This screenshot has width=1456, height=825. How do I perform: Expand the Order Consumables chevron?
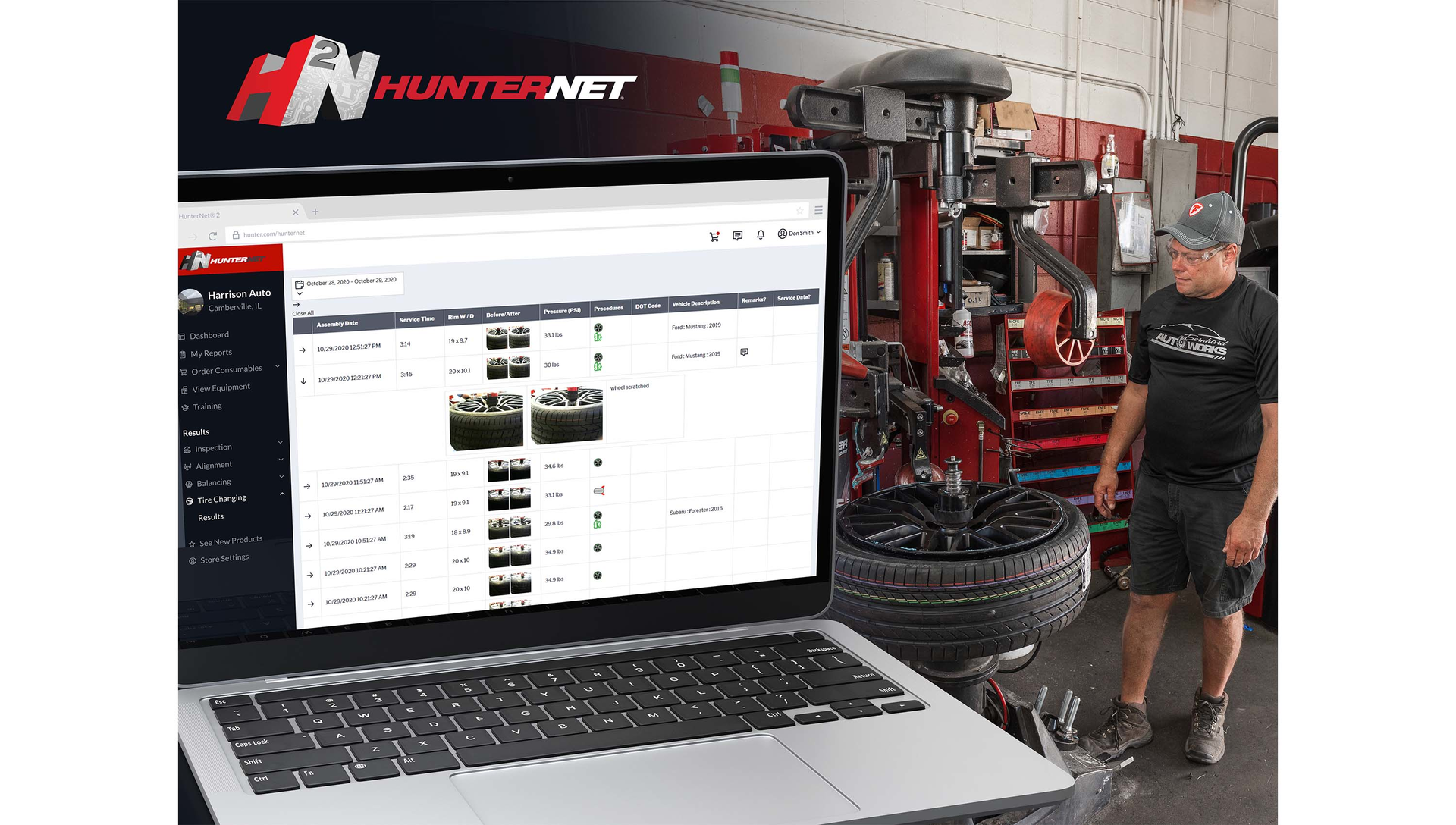[x=277, y=368]
